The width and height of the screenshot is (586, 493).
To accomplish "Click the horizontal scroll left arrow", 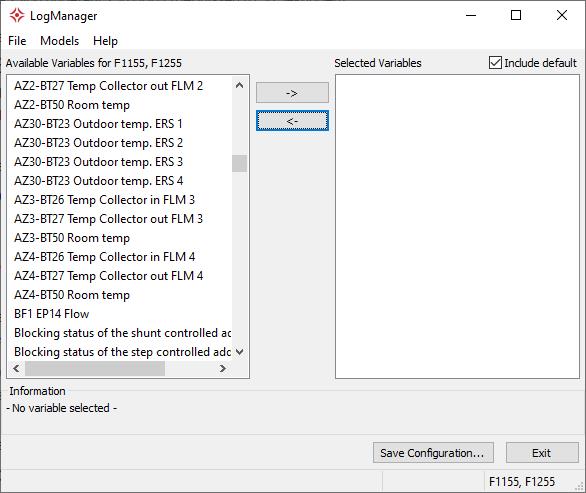I will coord(16,369).
